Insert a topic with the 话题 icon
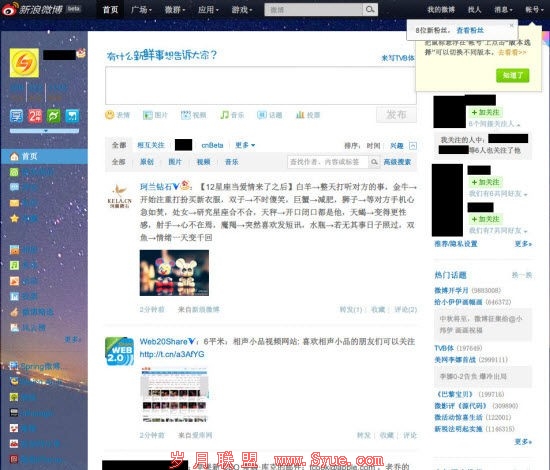The width and height of the screenshot is (550, 470). [262, 115]
